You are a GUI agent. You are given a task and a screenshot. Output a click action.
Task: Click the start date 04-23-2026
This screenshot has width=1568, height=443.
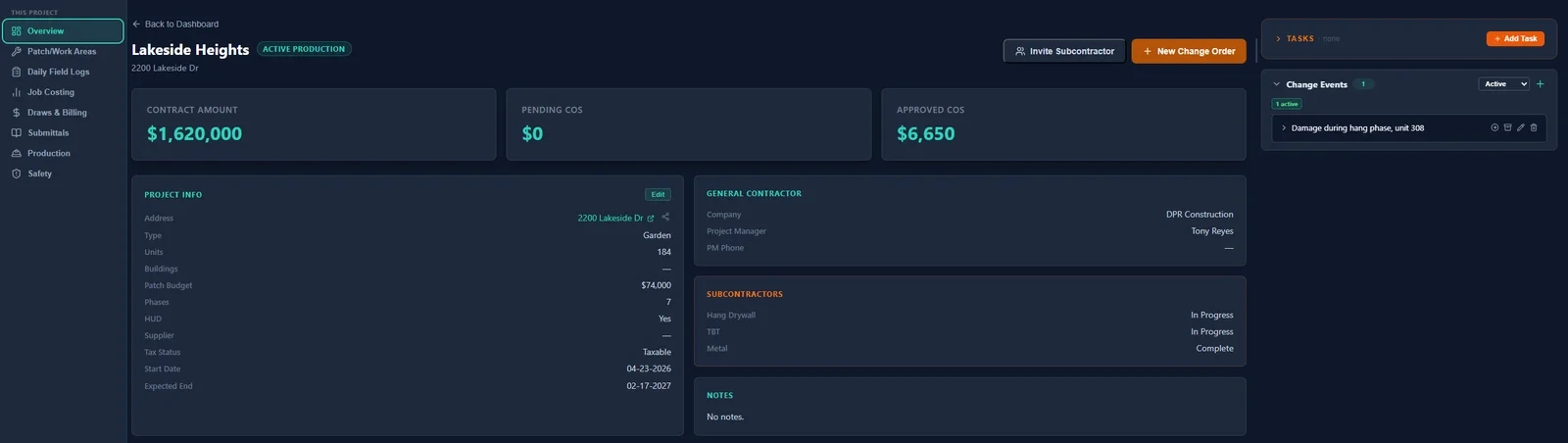649,369
